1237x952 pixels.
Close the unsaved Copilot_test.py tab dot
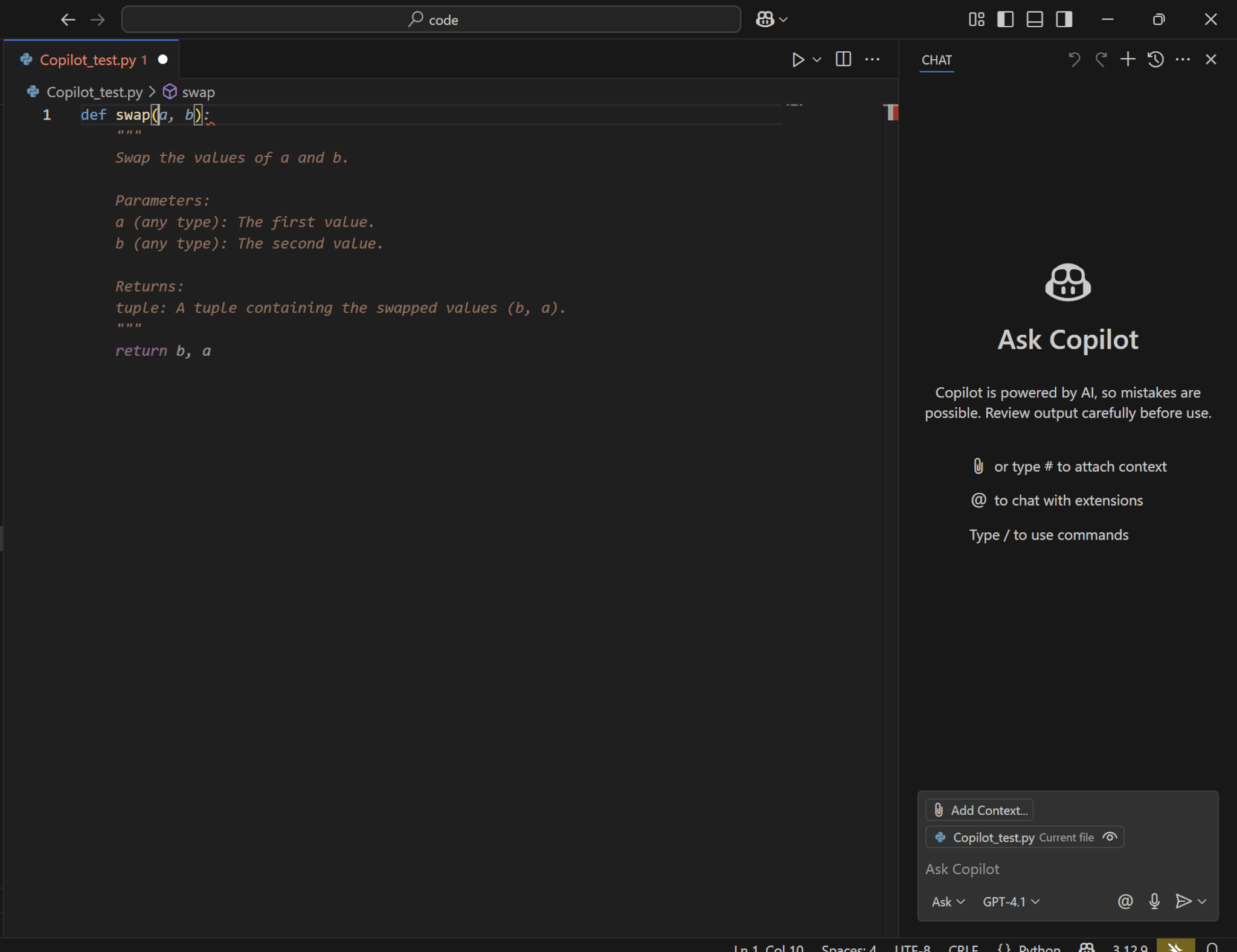click(x=162, y=60)
